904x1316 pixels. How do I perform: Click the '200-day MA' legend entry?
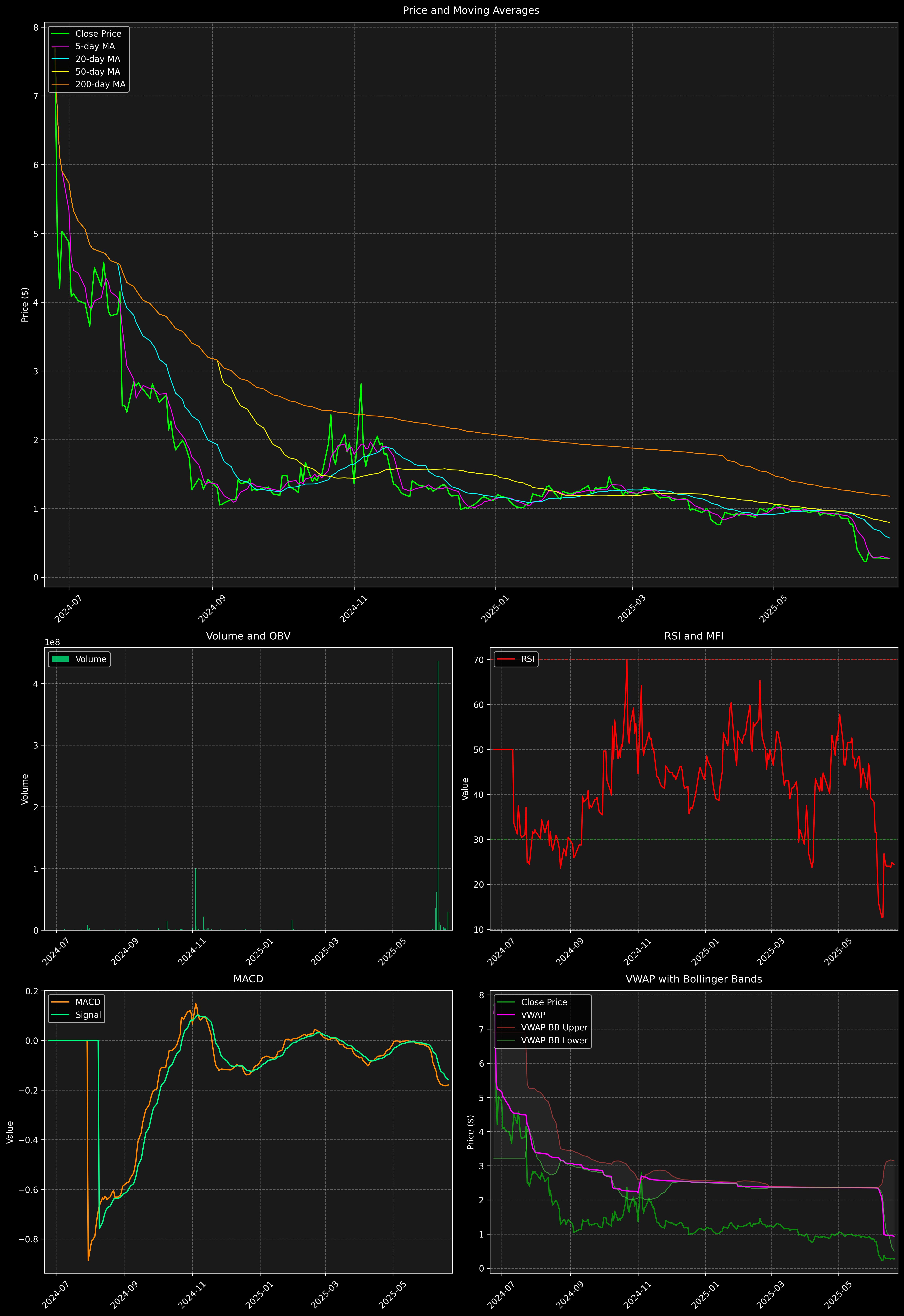pyautogui.click(x=100, y=84)
